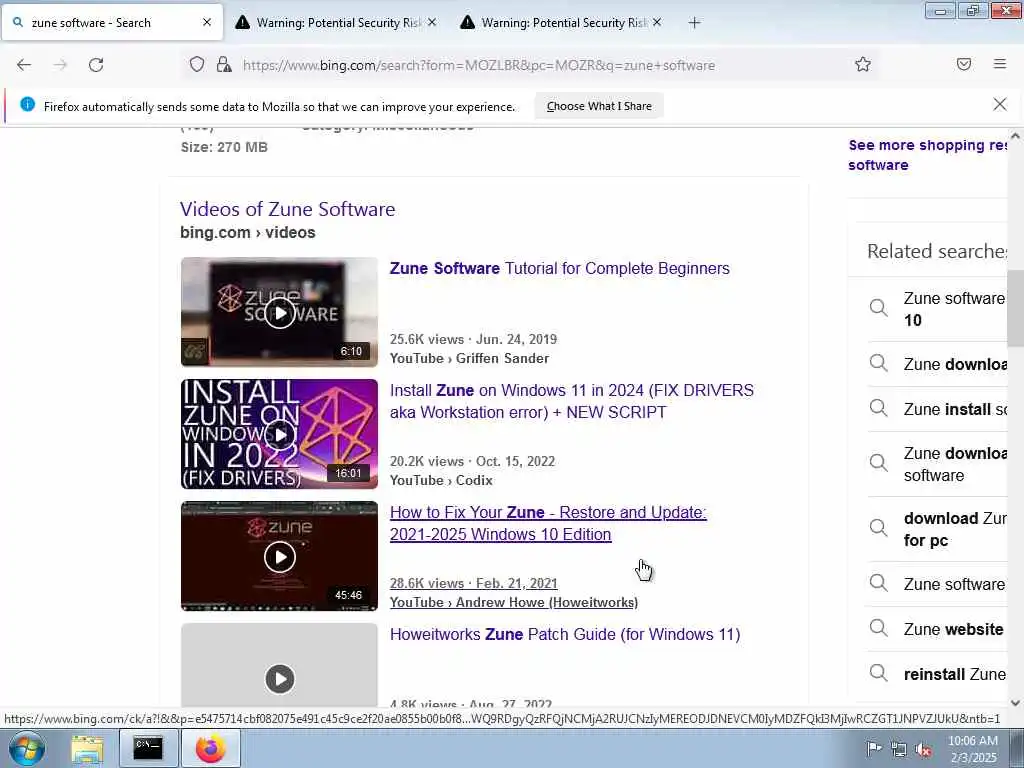Click search icon beside Zune website
Screen dimensions: 1024x768
pyautogui.click(x=879, y=628)
